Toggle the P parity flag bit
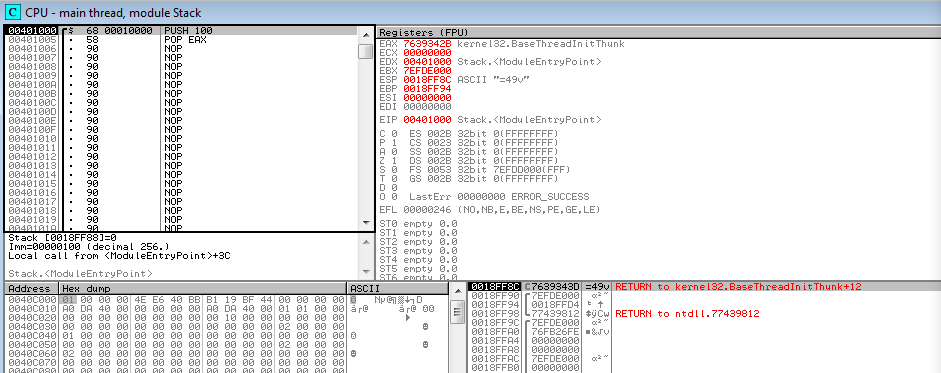 pos(394,142)
